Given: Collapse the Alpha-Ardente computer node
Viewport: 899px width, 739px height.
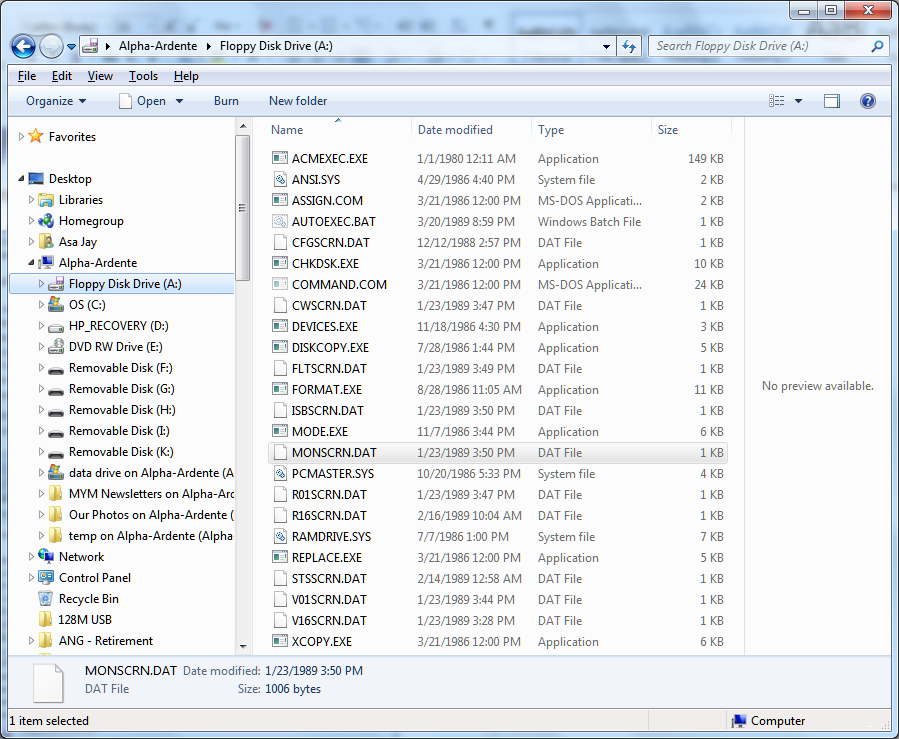Looking at the screenshot, I should tap(31, 263).
